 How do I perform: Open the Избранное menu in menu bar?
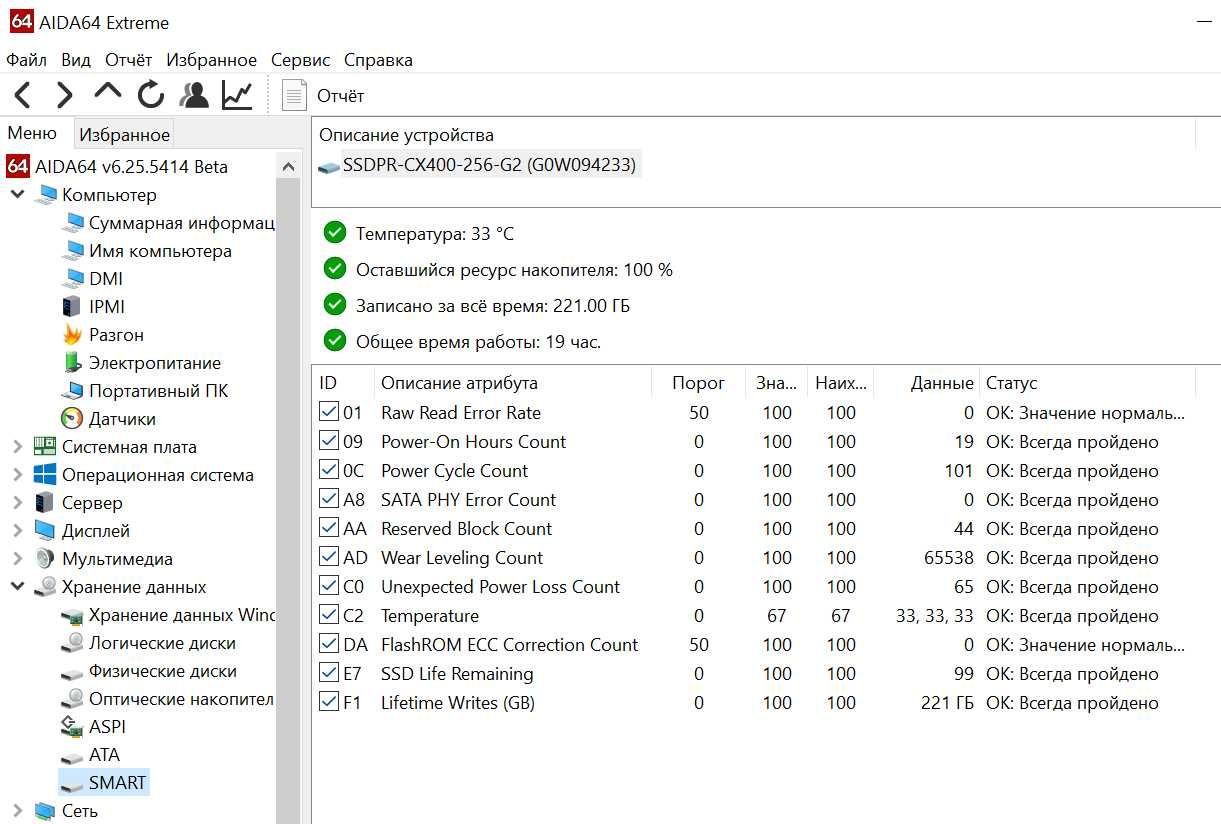(x=211, y=60)
